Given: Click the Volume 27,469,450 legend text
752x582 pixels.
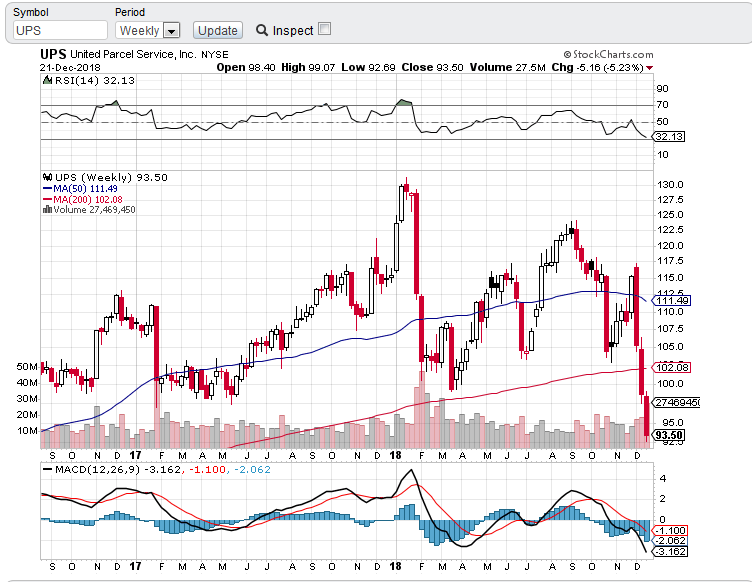Looking at the screenshot, I should [94, 210].
